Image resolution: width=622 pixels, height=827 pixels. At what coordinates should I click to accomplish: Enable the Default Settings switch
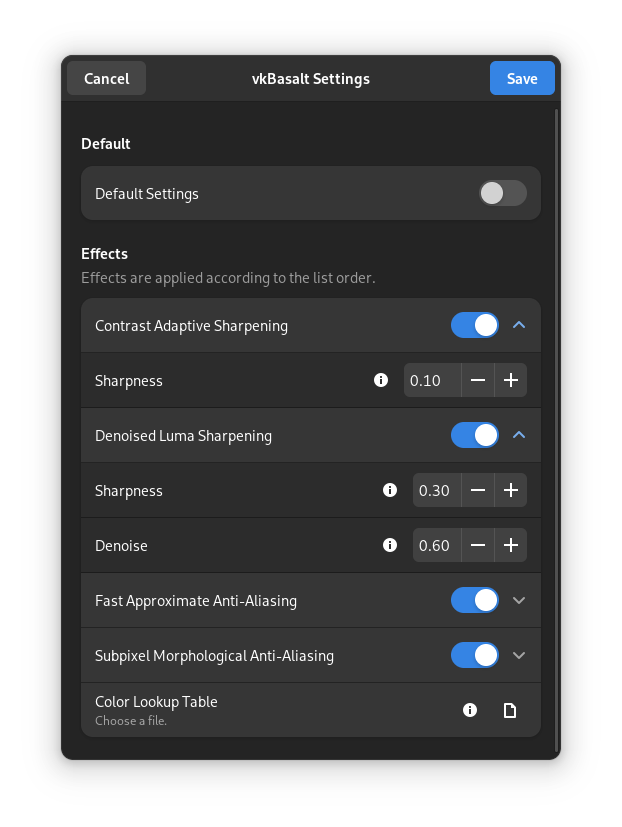click(502, 193)
